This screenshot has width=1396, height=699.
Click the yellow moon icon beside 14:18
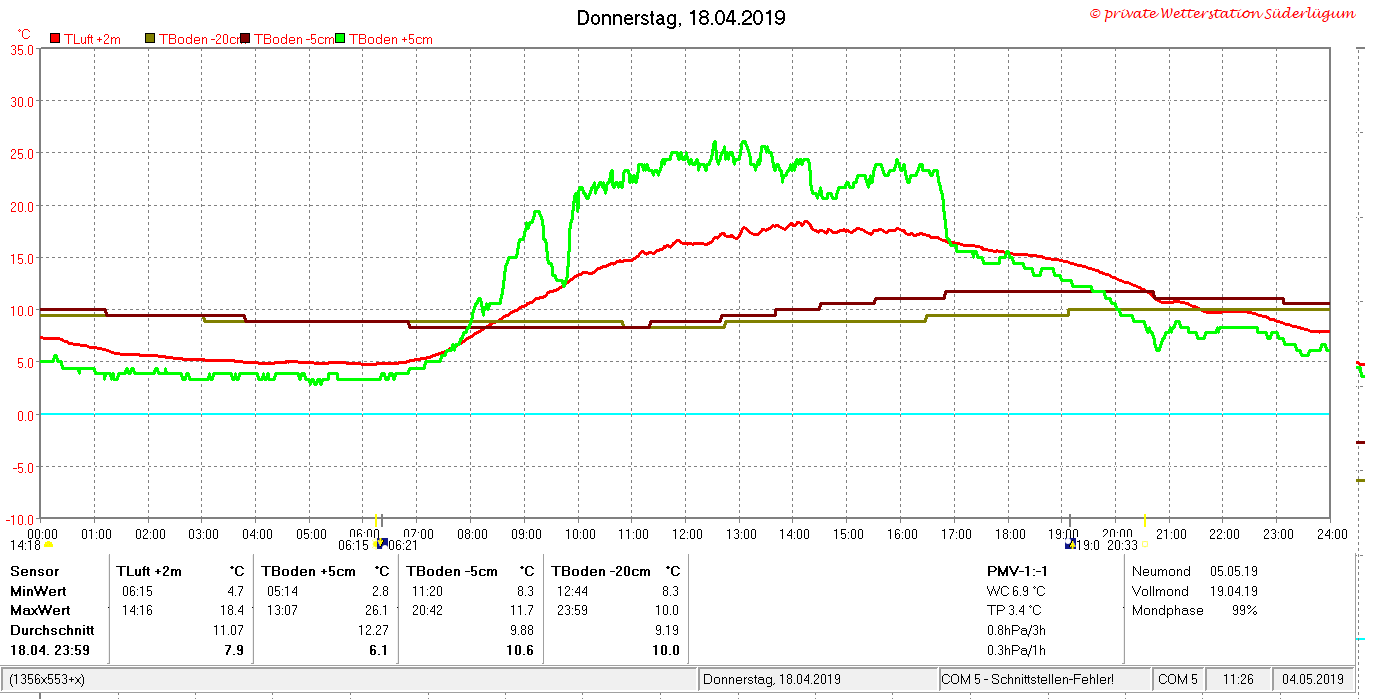48,545
